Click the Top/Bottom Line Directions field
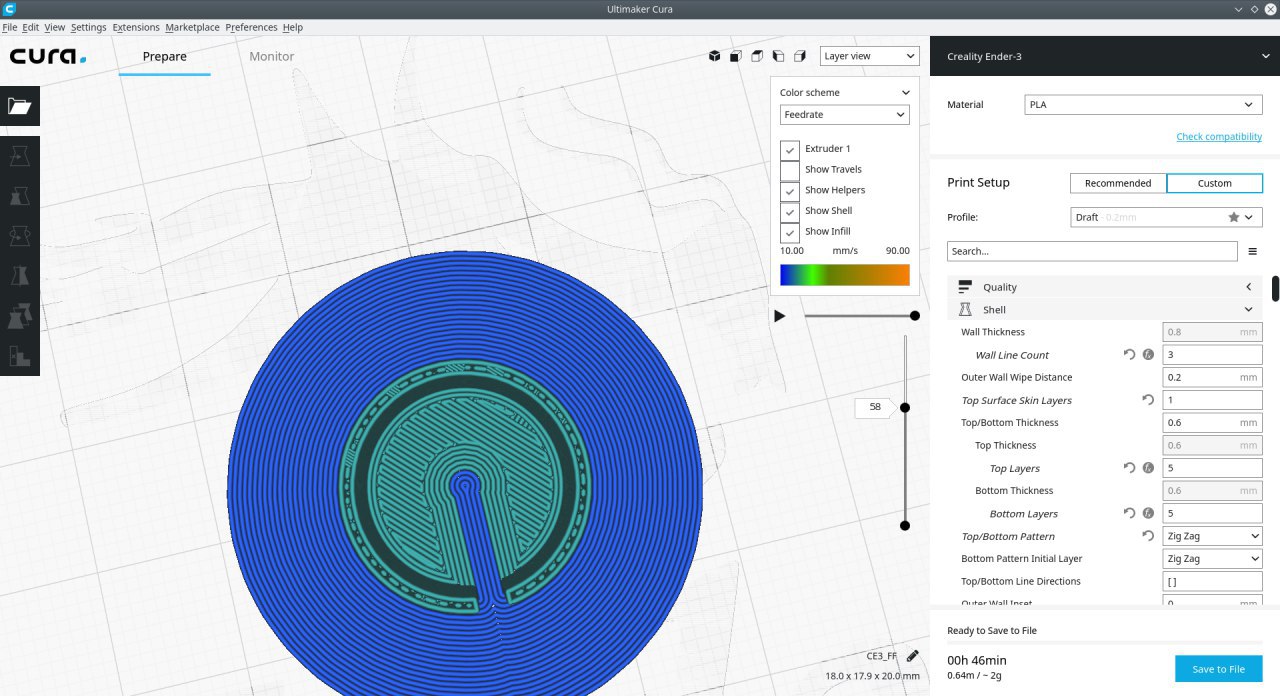This screenshot has height=696, width=1280. coord(1213,581)
